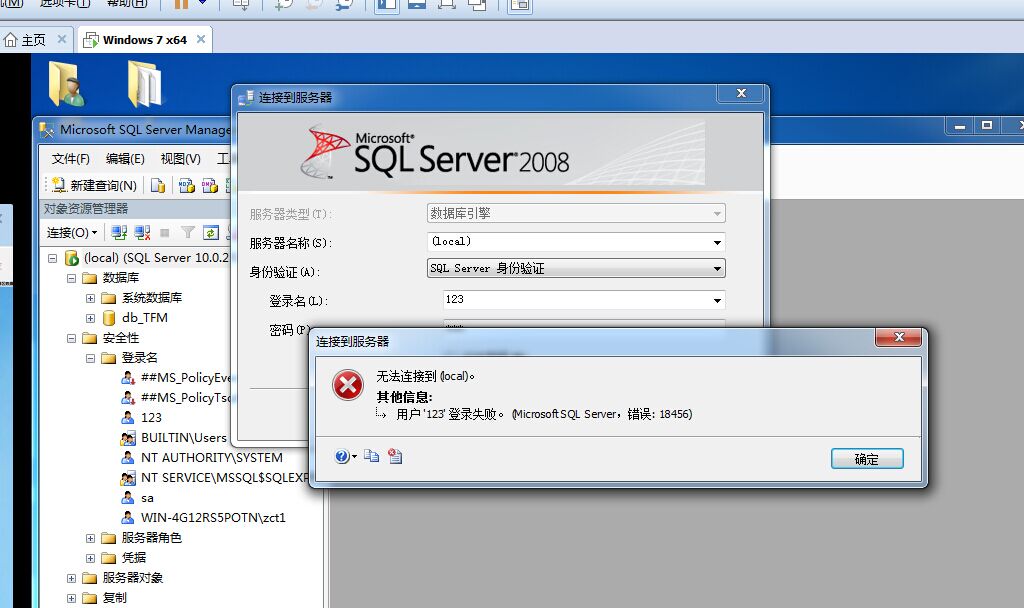The image size is (1024, 608).
Task: Collapse the 数据库 folder node
Action: 71,278
